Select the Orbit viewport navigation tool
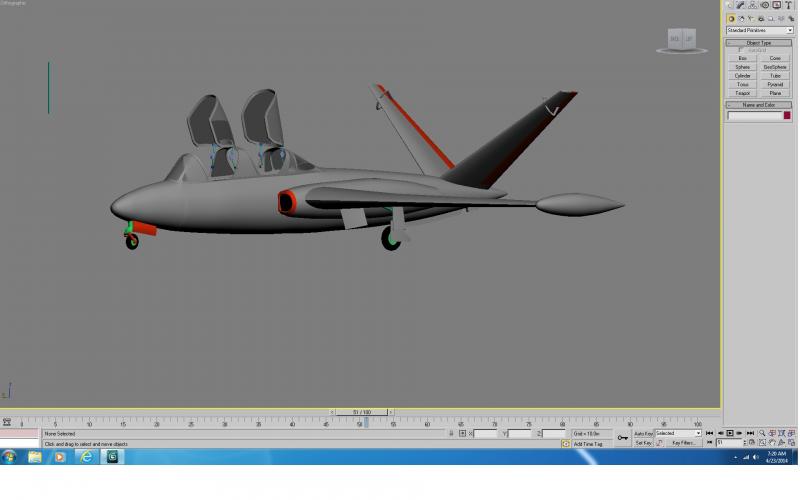The width and height of the screenshot is (800, 500). click(x=782, y=442)
